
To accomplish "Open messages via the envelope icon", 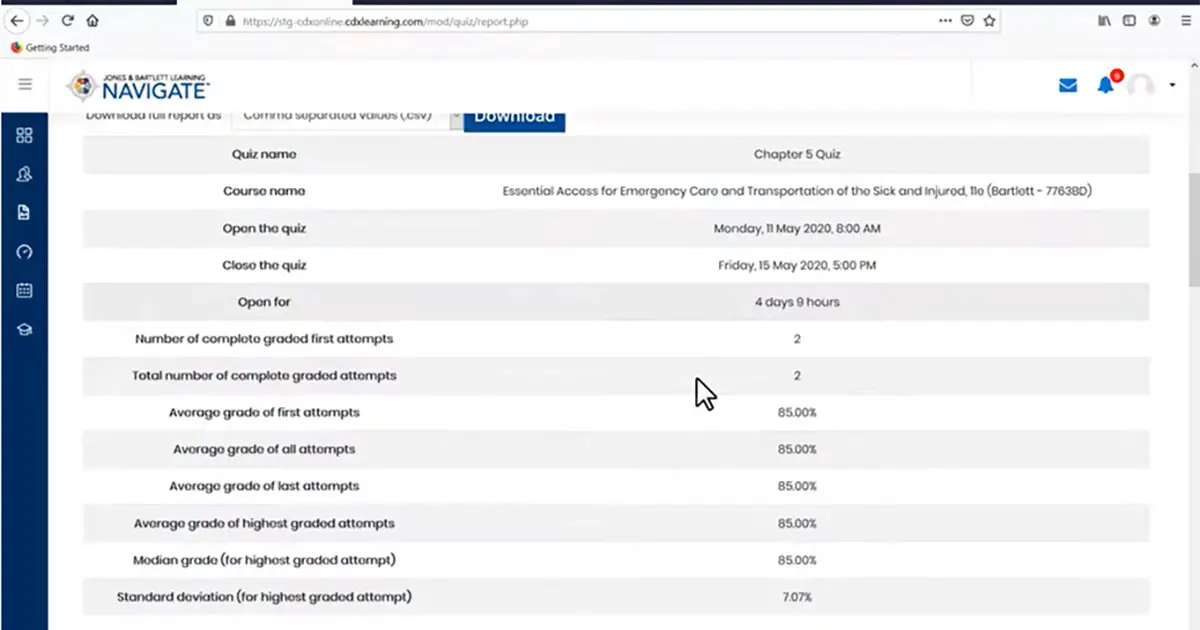I will [x=1068, y=86].
